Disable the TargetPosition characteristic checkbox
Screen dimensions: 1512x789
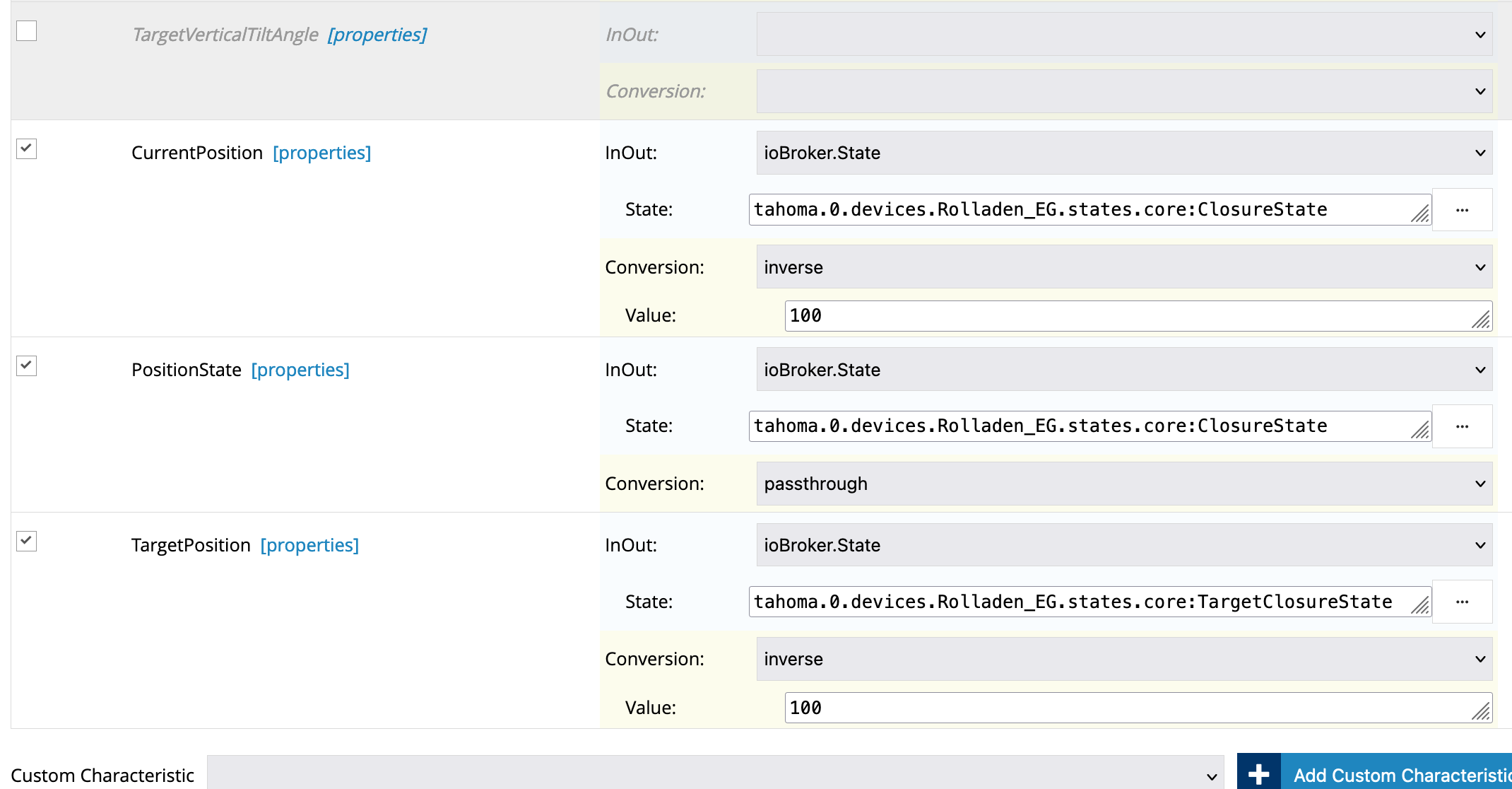[27, 542]
